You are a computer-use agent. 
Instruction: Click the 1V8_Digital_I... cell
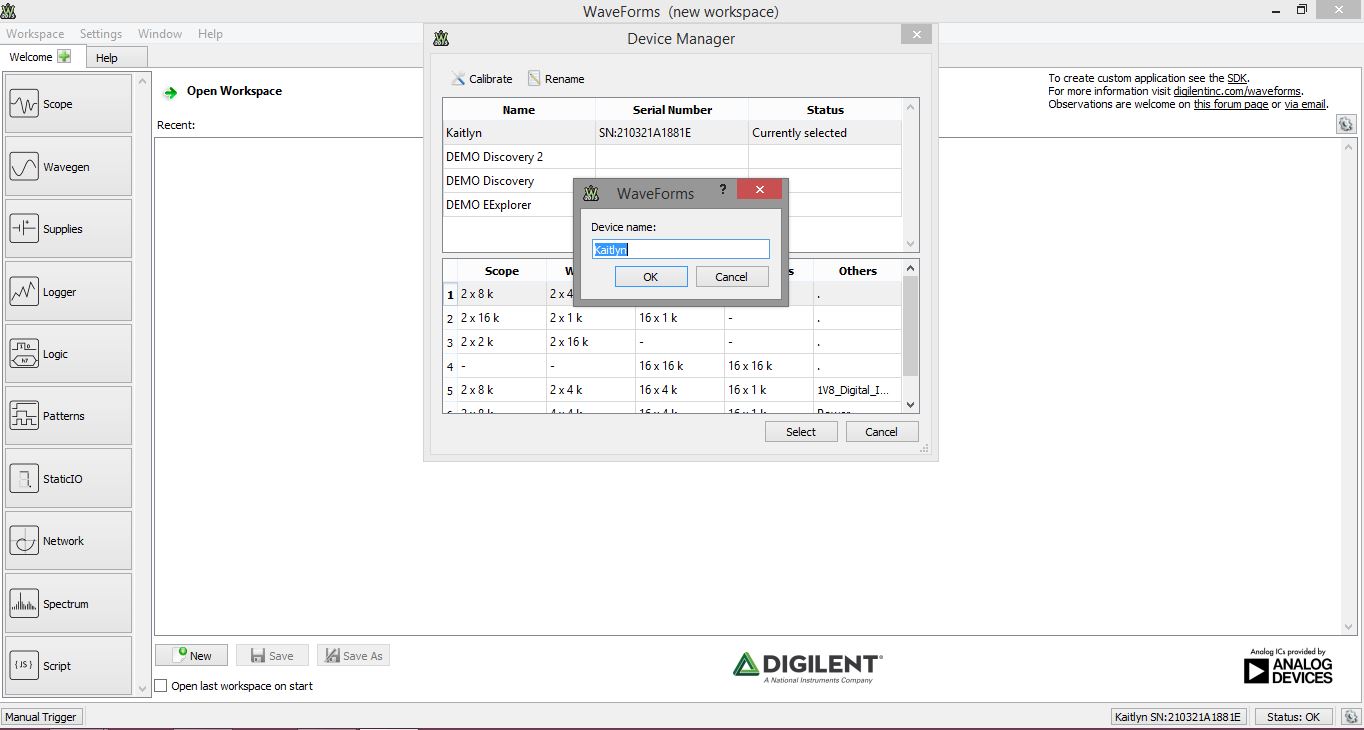tap(857, 390)
